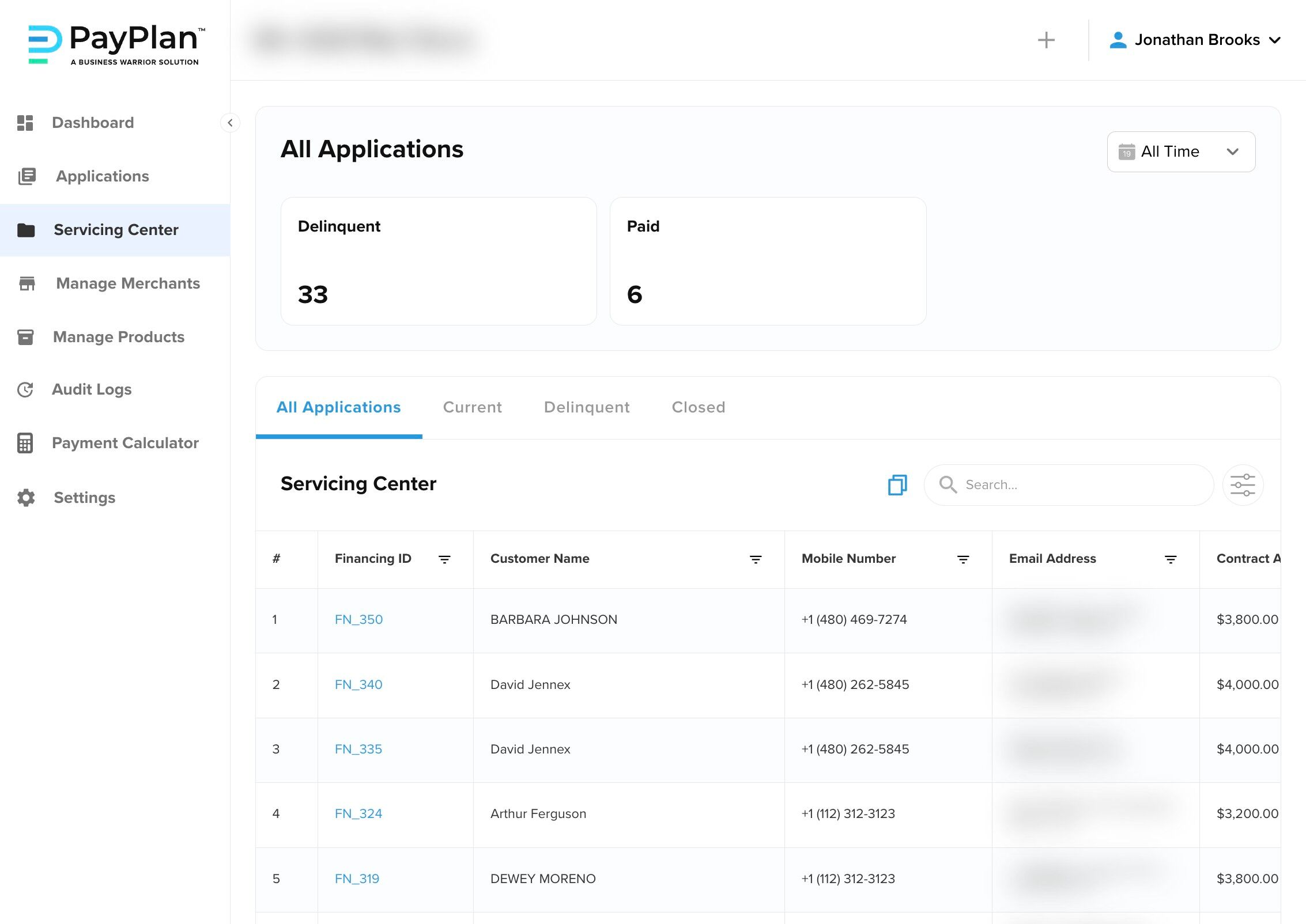The image size is (1306, 924).
Task: Collapse the sidebar with the chevron
Action: click(x=230, y=123)
